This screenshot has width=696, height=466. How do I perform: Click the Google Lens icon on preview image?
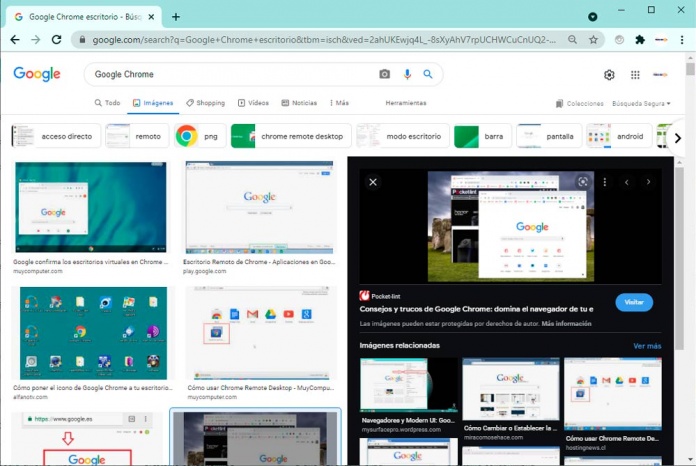(x=583, y=182)
